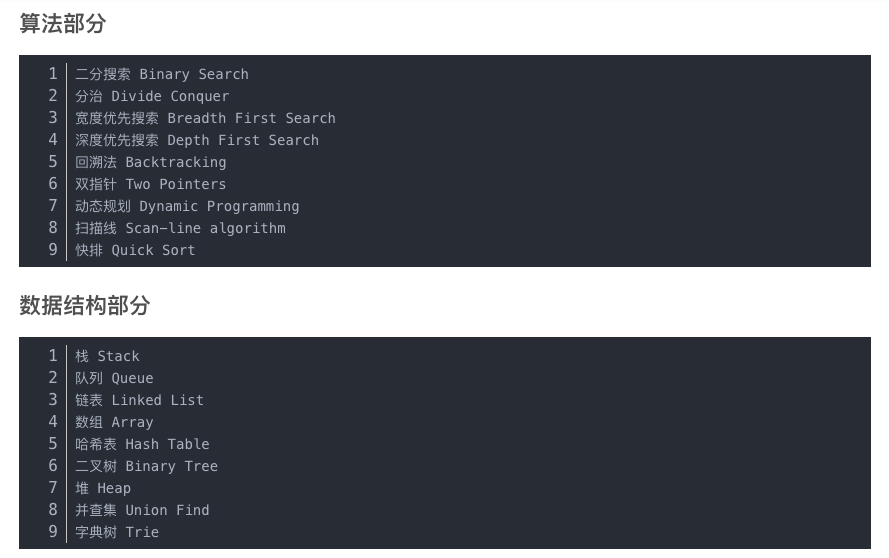Select the Array line text
This screenshot has height=558, width=889.
[115, 422]
